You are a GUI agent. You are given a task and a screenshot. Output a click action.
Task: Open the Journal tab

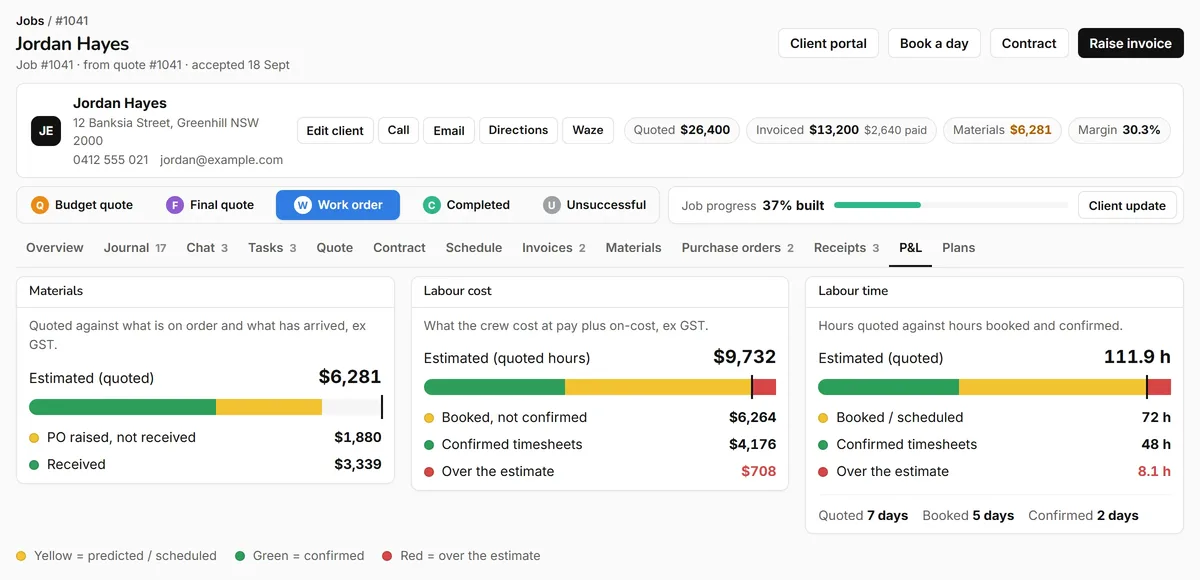pyautogui.click(x=135, y=248)
